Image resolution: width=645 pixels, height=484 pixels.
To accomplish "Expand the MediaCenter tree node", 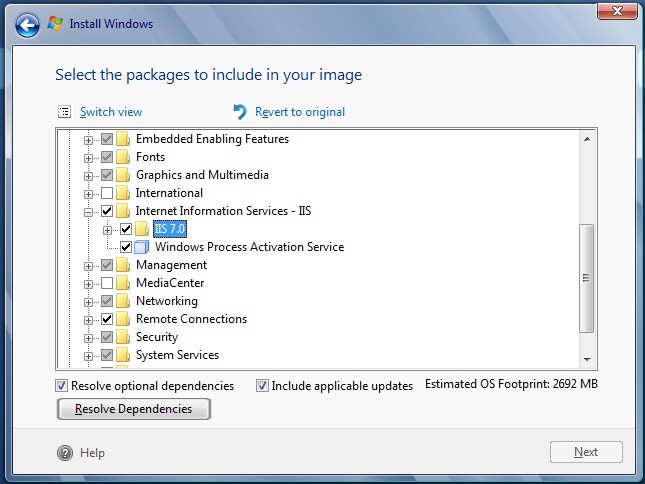I will 88,284.
